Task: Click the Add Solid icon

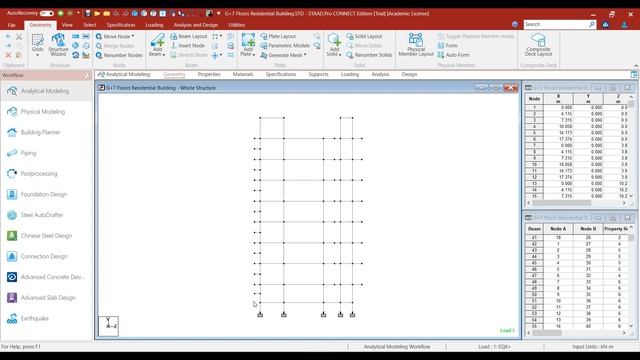Action: [334, 41]
